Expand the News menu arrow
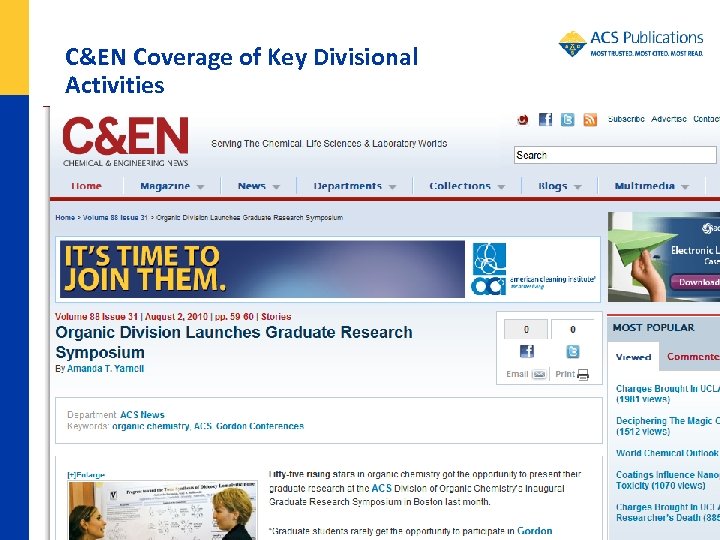 pos(276,187)
